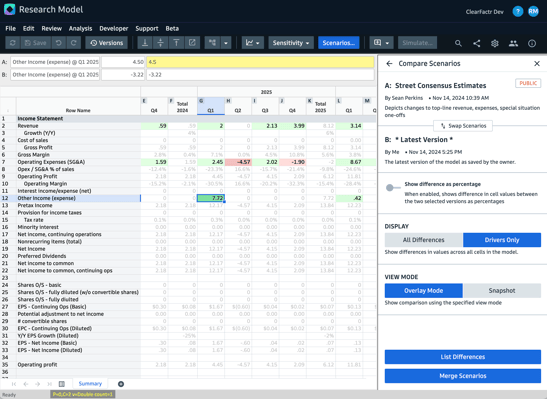547x399 pixels.
Task: Click the first sheet navigation icon
Action: click(14, 384)
